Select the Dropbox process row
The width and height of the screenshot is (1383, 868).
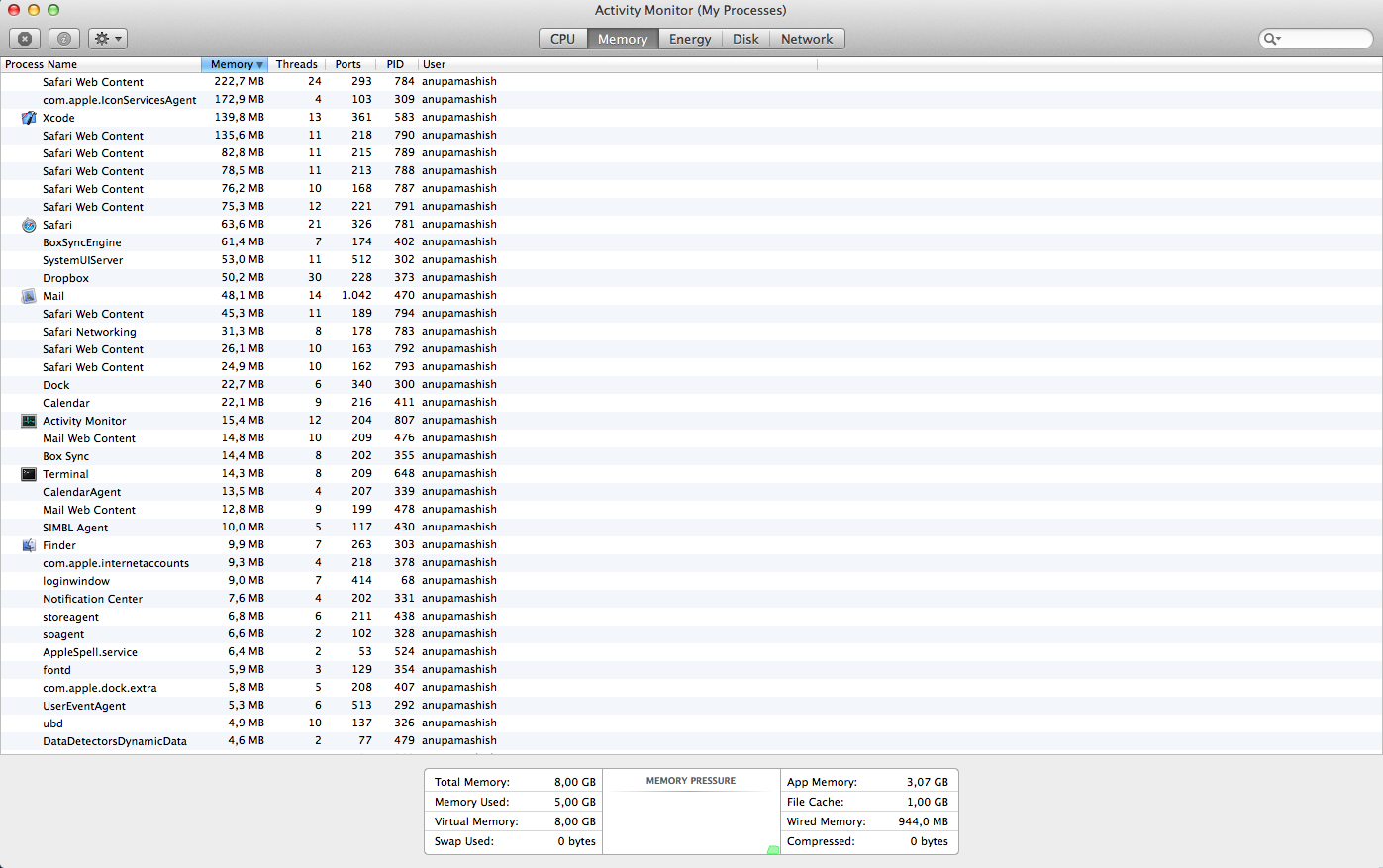point(691,278)
